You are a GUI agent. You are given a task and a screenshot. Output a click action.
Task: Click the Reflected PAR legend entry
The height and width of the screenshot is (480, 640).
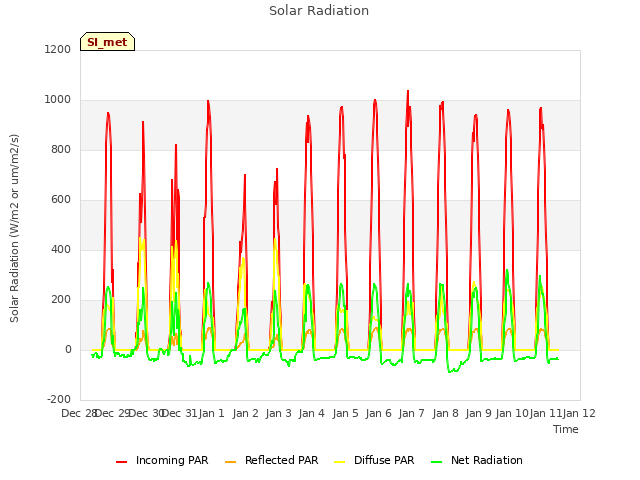point(271,460)
